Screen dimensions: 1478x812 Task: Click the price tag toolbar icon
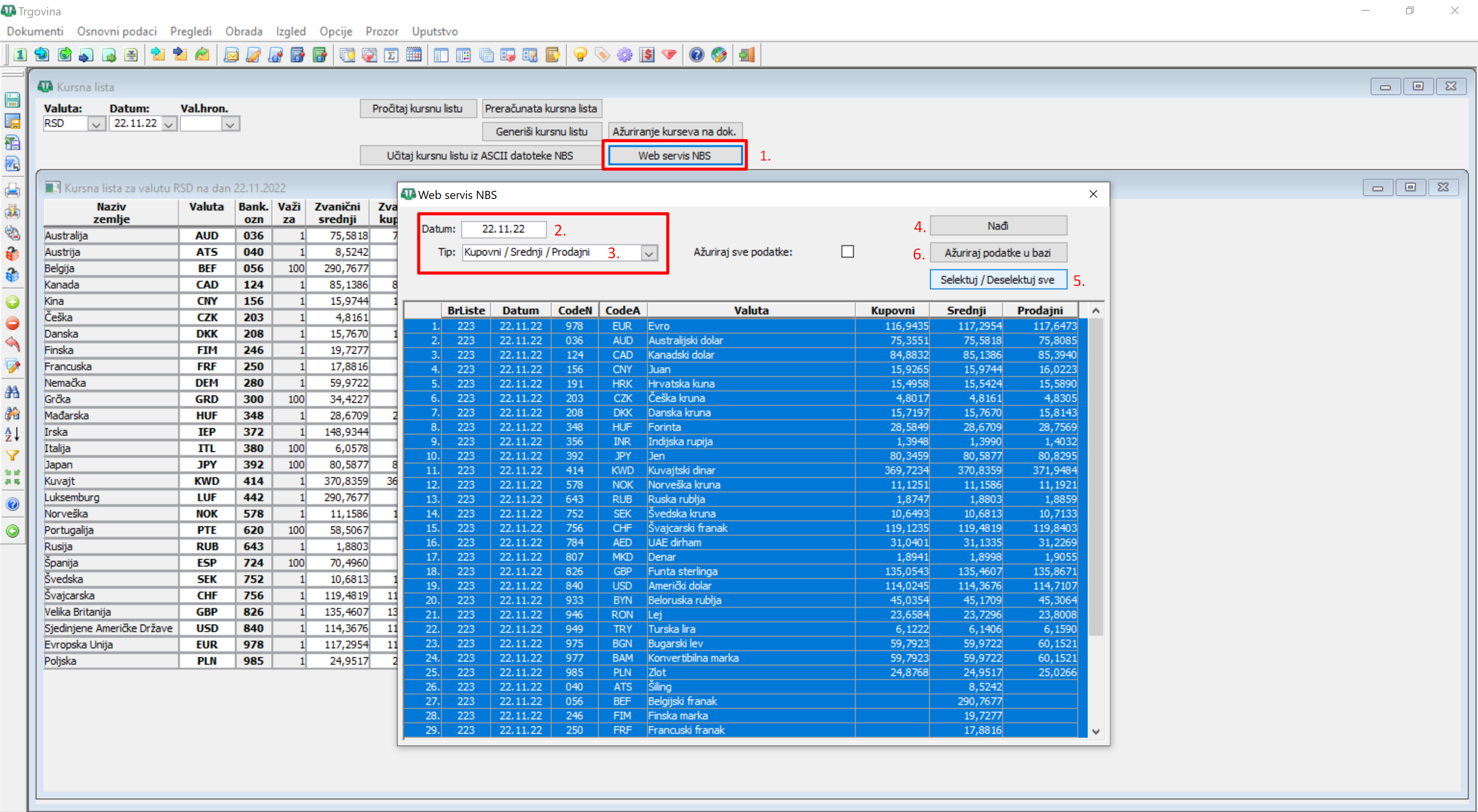[x=602, y=55]
